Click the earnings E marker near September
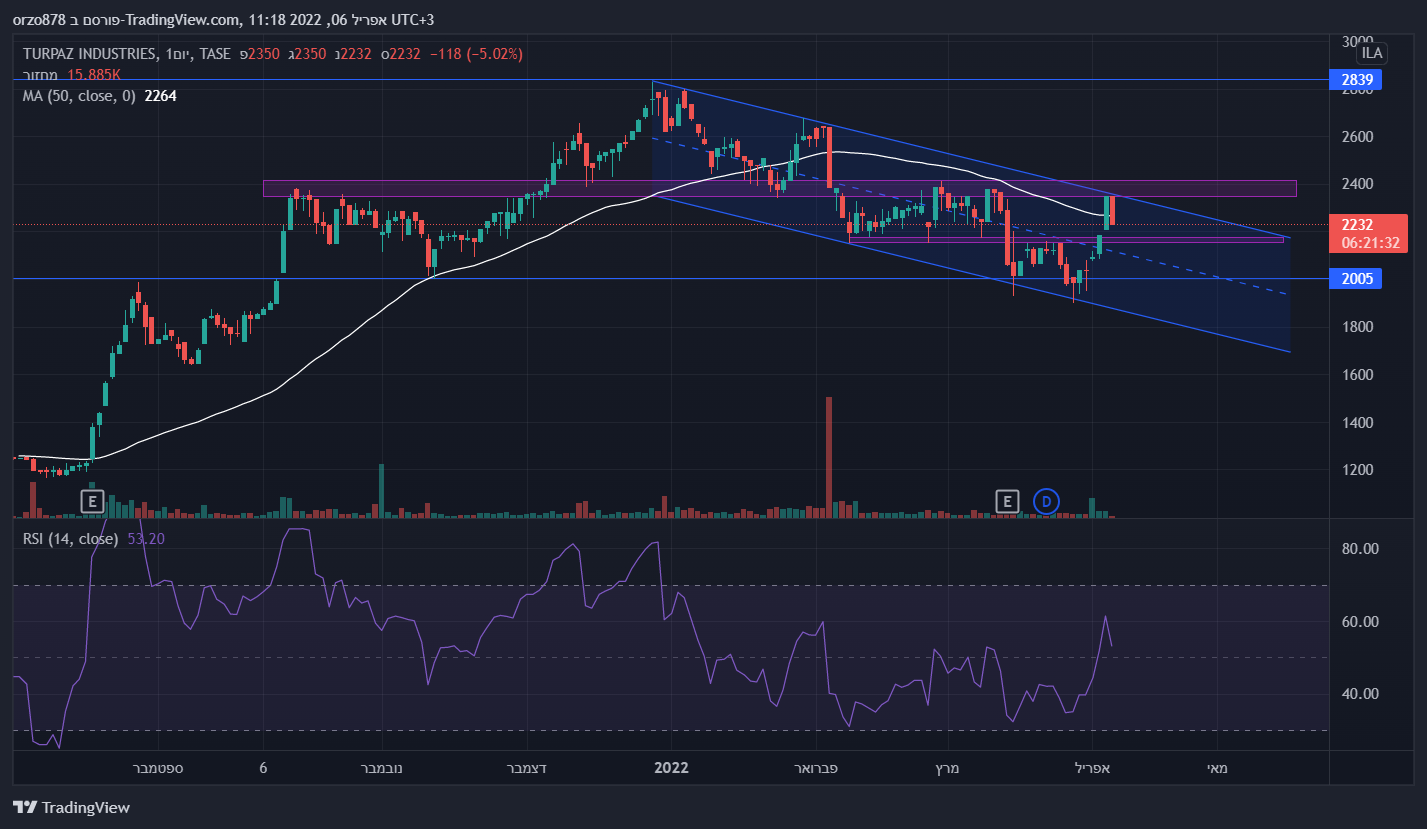This screenshot has width=1427, height=829. pyautogui.click(x=92, y=501)
